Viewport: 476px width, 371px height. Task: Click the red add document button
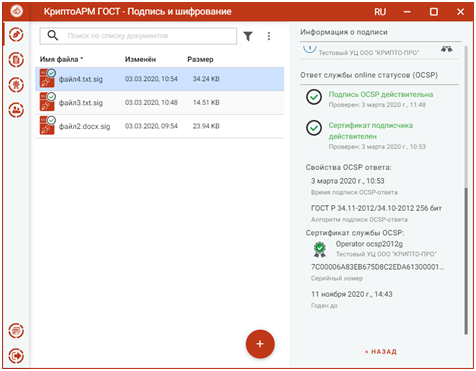click(x=260, y=344)
